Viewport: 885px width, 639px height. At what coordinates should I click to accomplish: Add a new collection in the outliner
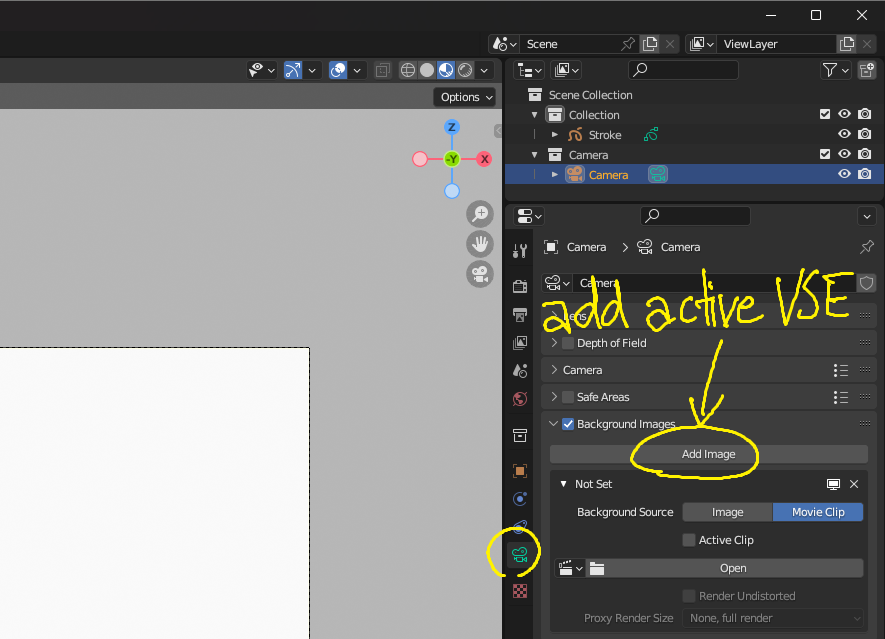pos(866,70)
